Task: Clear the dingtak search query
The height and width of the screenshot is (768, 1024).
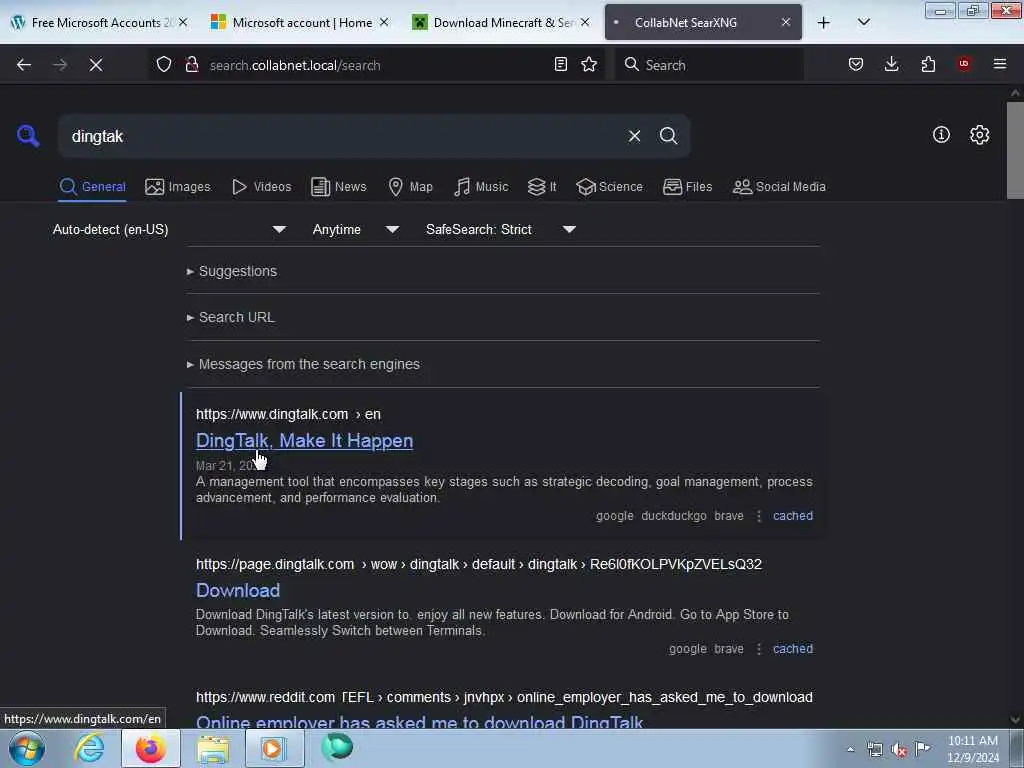Action: click(634, 136)
